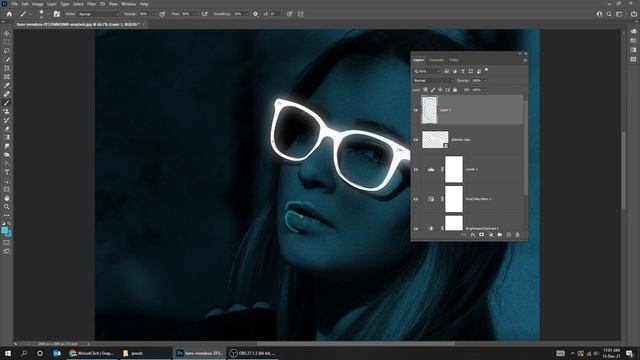Filter layers by type (T) icon

463,71
